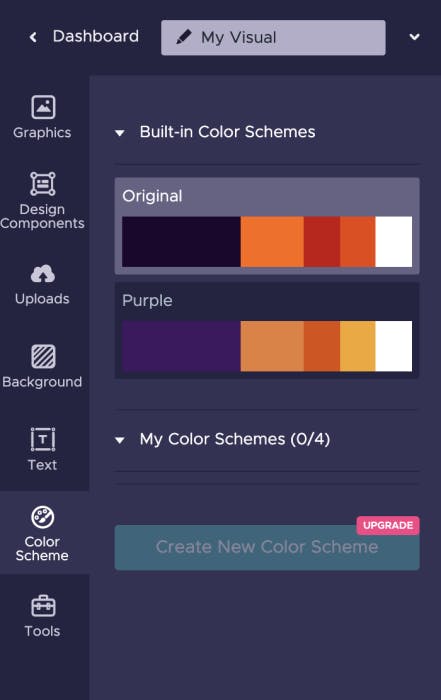Open the dropdown chevron next to the title

(x=415, y=37)
